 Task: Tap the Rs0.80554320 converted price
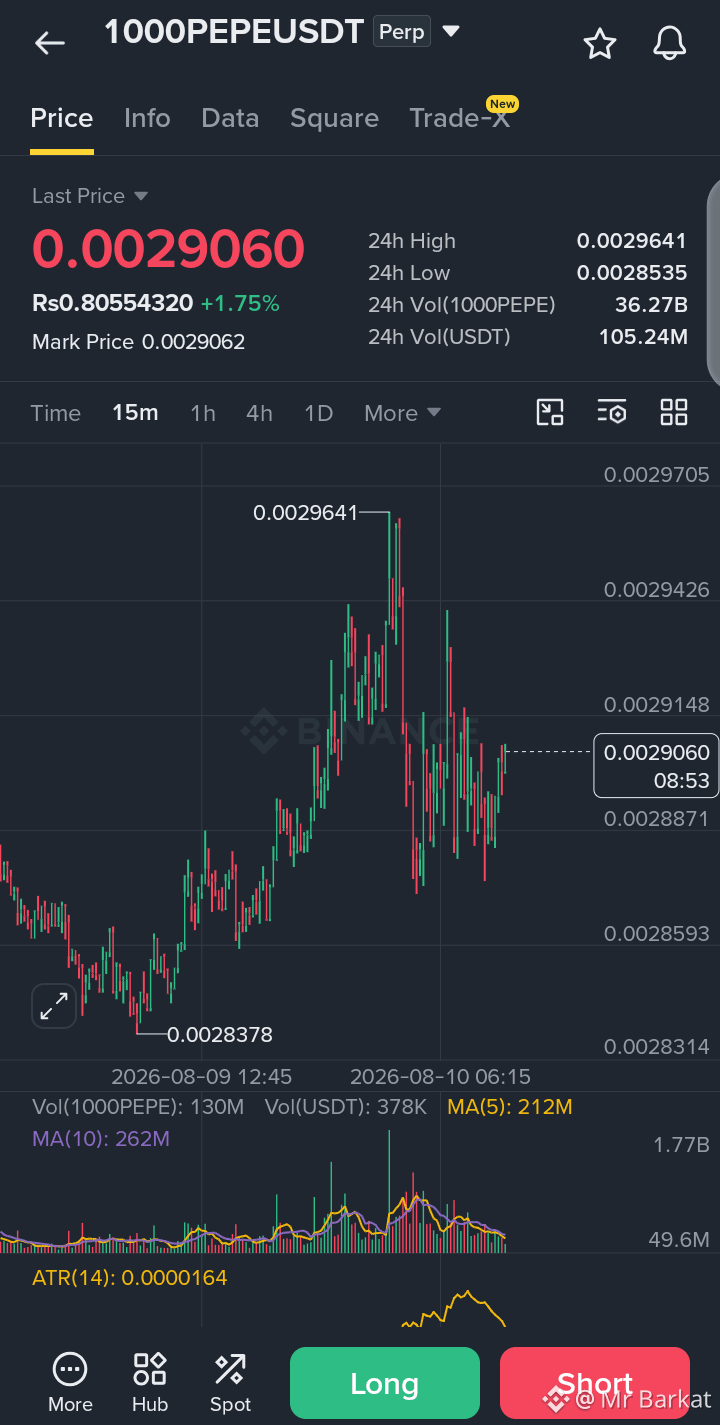pyautogui.click(x=112, y=304)
